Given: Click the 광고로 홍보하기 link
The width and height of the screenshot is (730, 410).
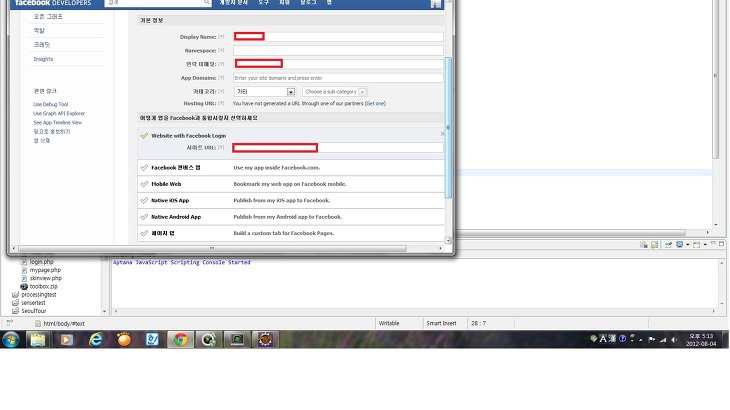Looking at the screenshot, I should (x=52, y=132).
